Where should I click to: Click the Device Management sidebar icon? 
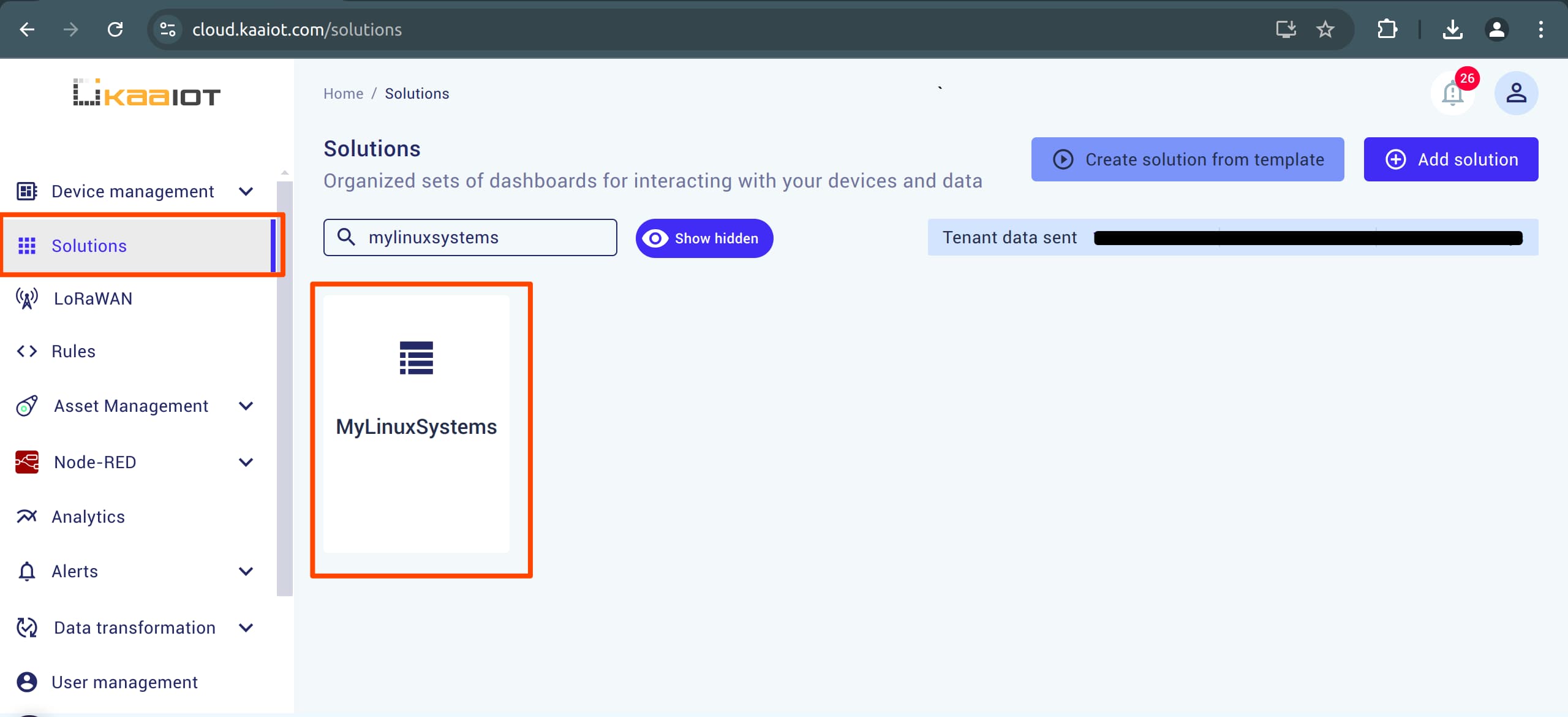click(27, 192)
